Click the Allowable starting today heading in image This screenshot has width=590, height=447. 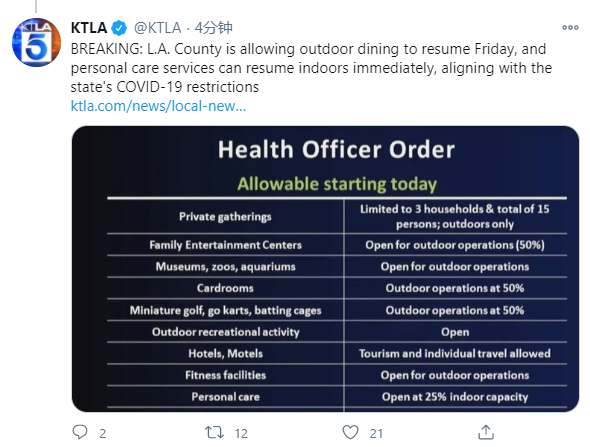pos(337,184)
